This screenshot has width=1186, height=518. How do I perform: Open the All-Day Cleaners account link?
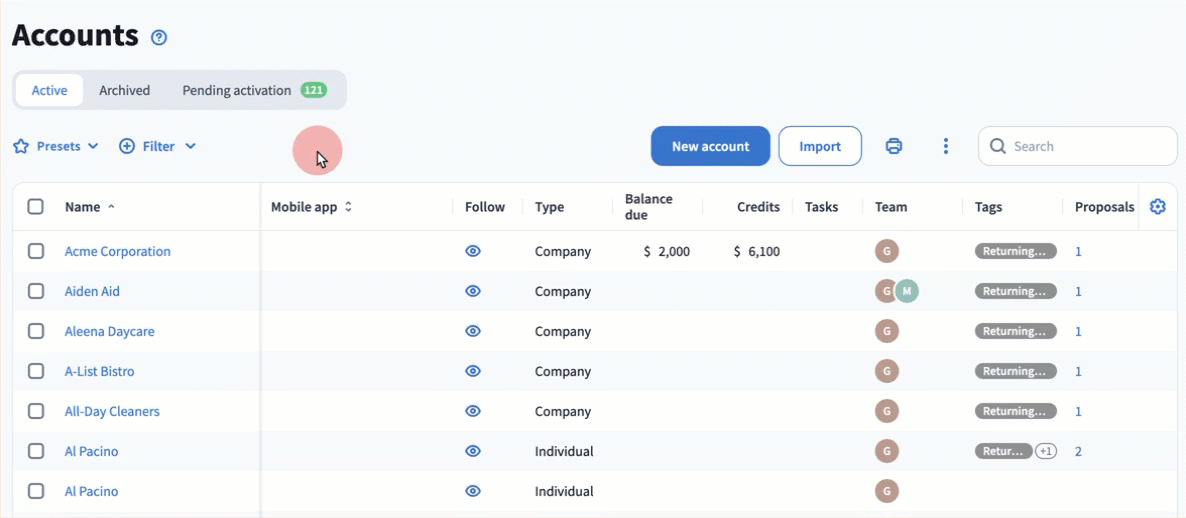click(112, 411)
